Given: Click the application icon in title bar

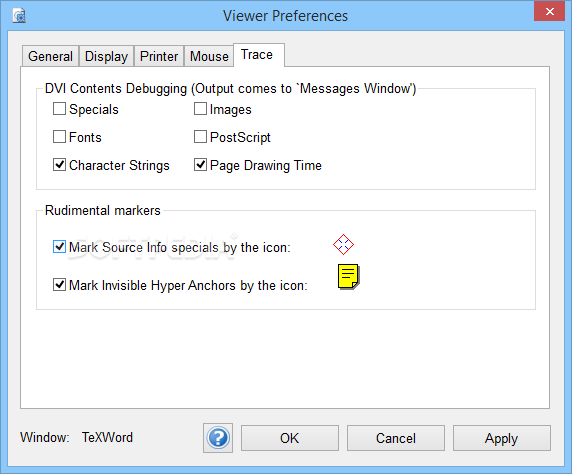Looking at the screenshot, I should [x=19, y=16].
